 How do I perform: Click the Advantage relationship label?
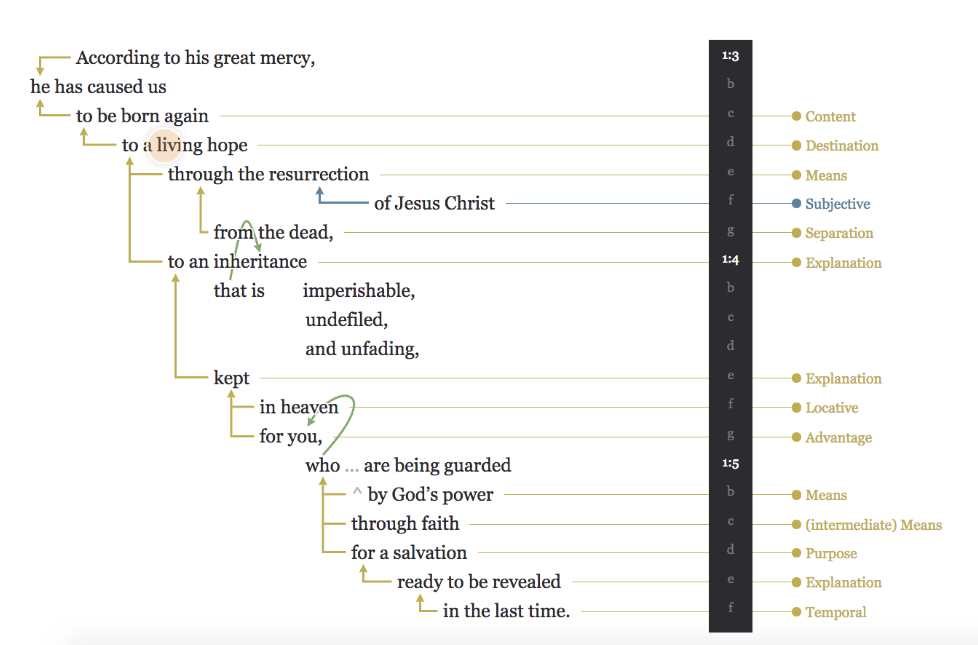click(838, 438)
